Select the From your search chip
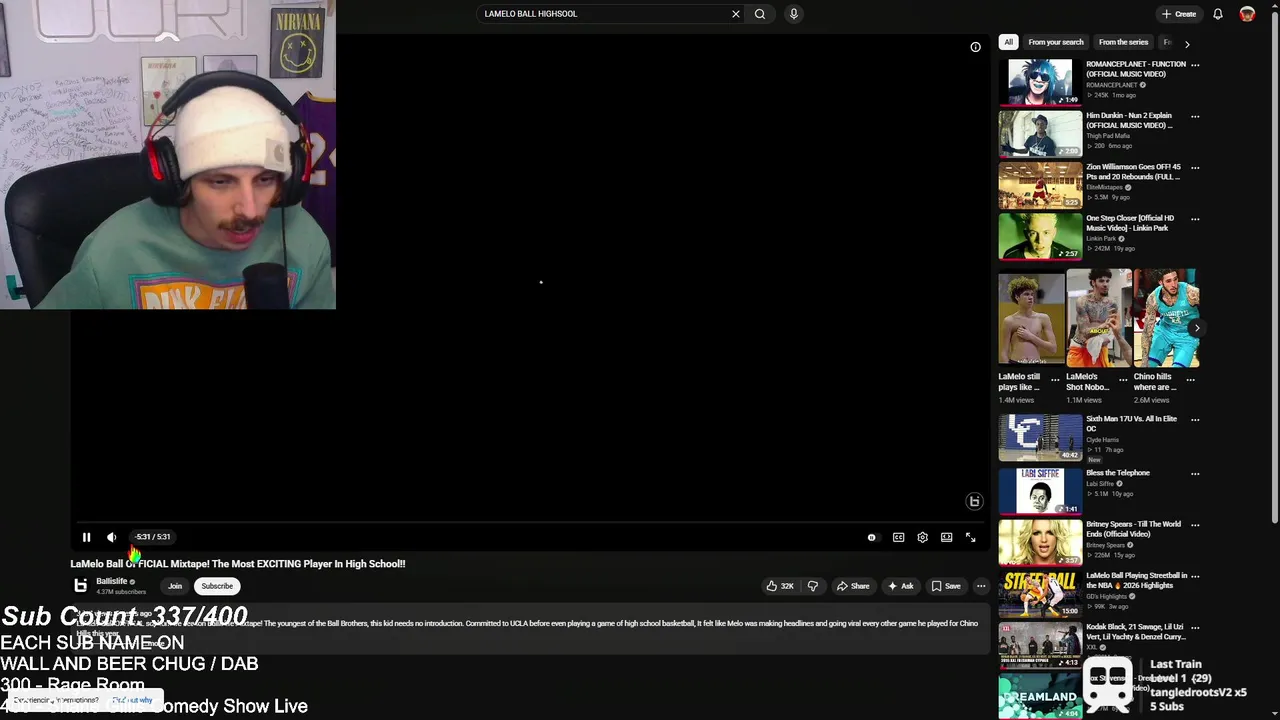The width and height of the screenshot is (1280, 720). pos(1055,42)
